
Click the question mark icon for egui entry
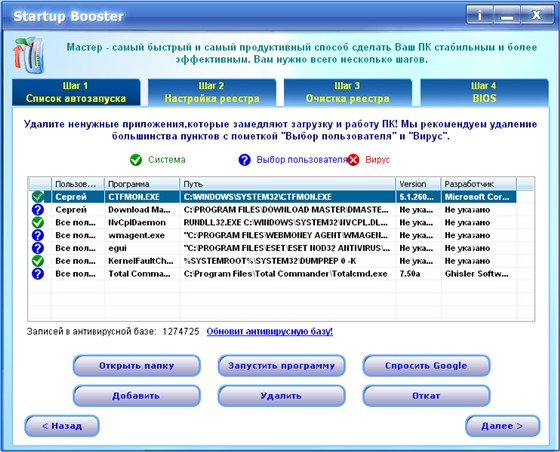click(x=38, y=248)
